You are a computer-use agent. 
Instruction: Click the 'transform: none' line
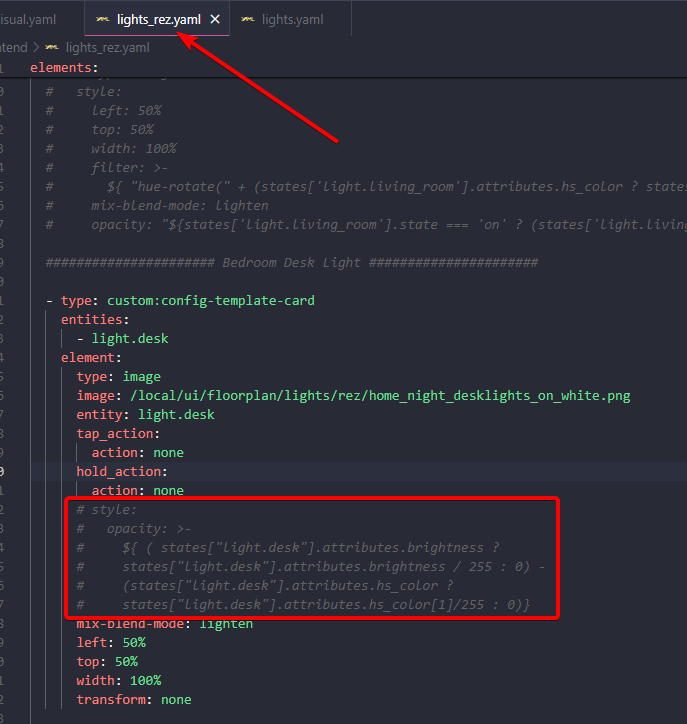(133, 699)
